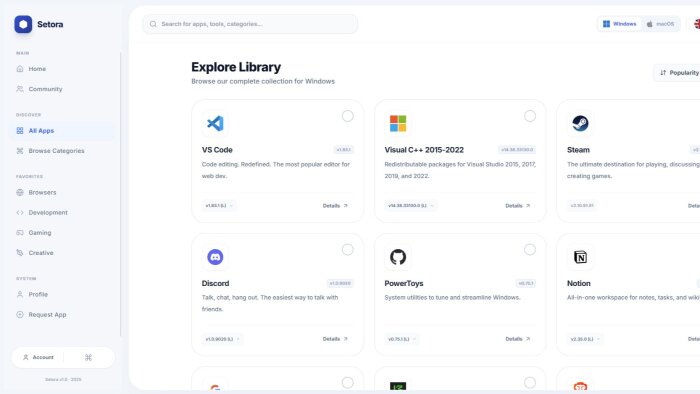
Task: Switch platform to macOS
Action: [661, 24]
